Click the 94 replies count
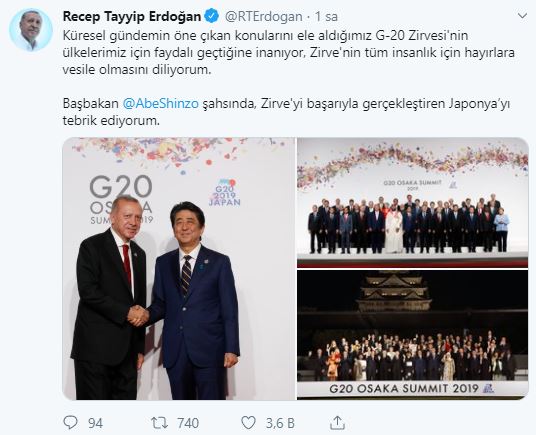Screen dimensions: 536x435 point(95,423)
